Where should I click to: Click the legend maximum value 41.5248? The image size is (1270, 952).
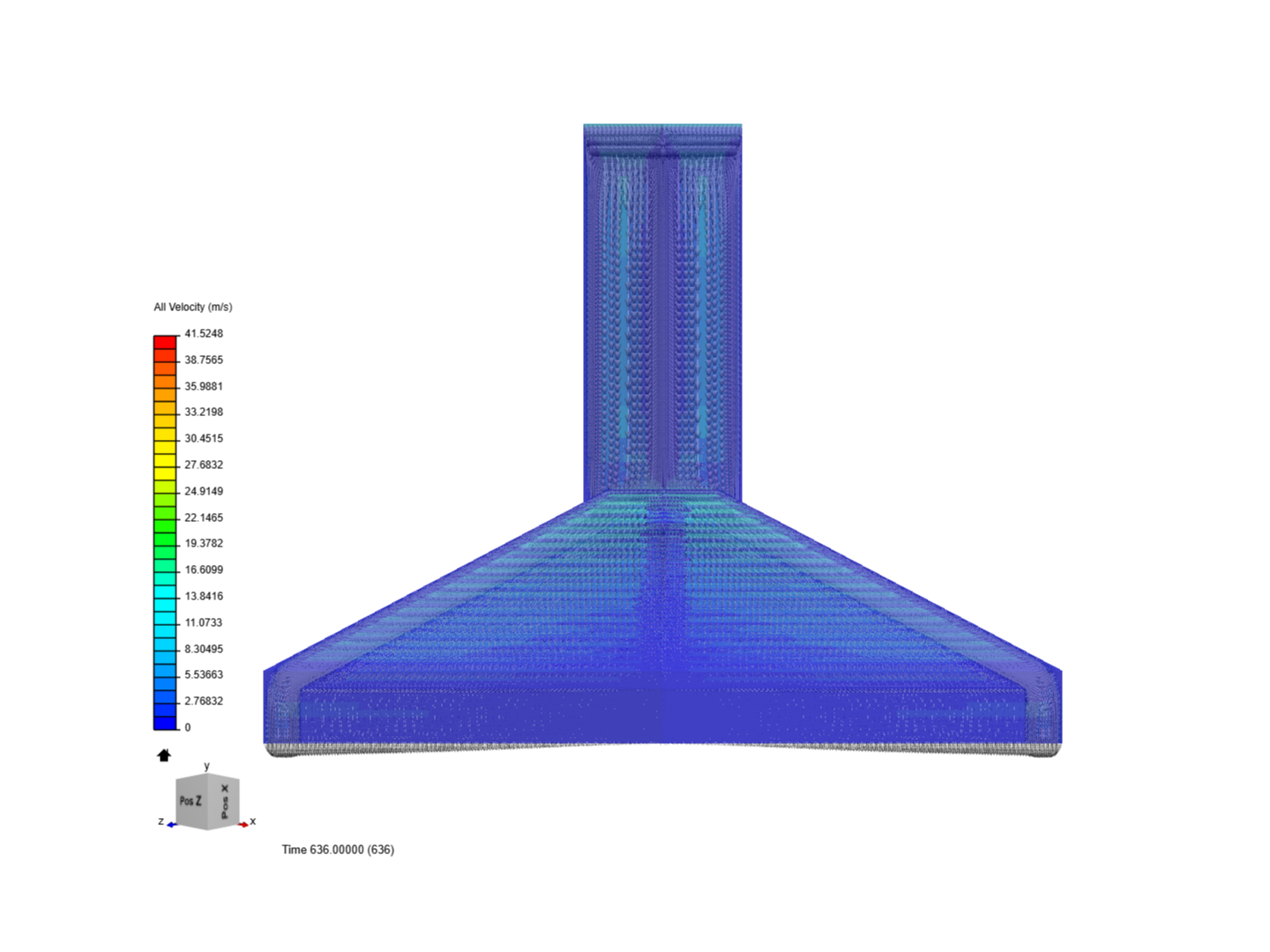point(204,333)
